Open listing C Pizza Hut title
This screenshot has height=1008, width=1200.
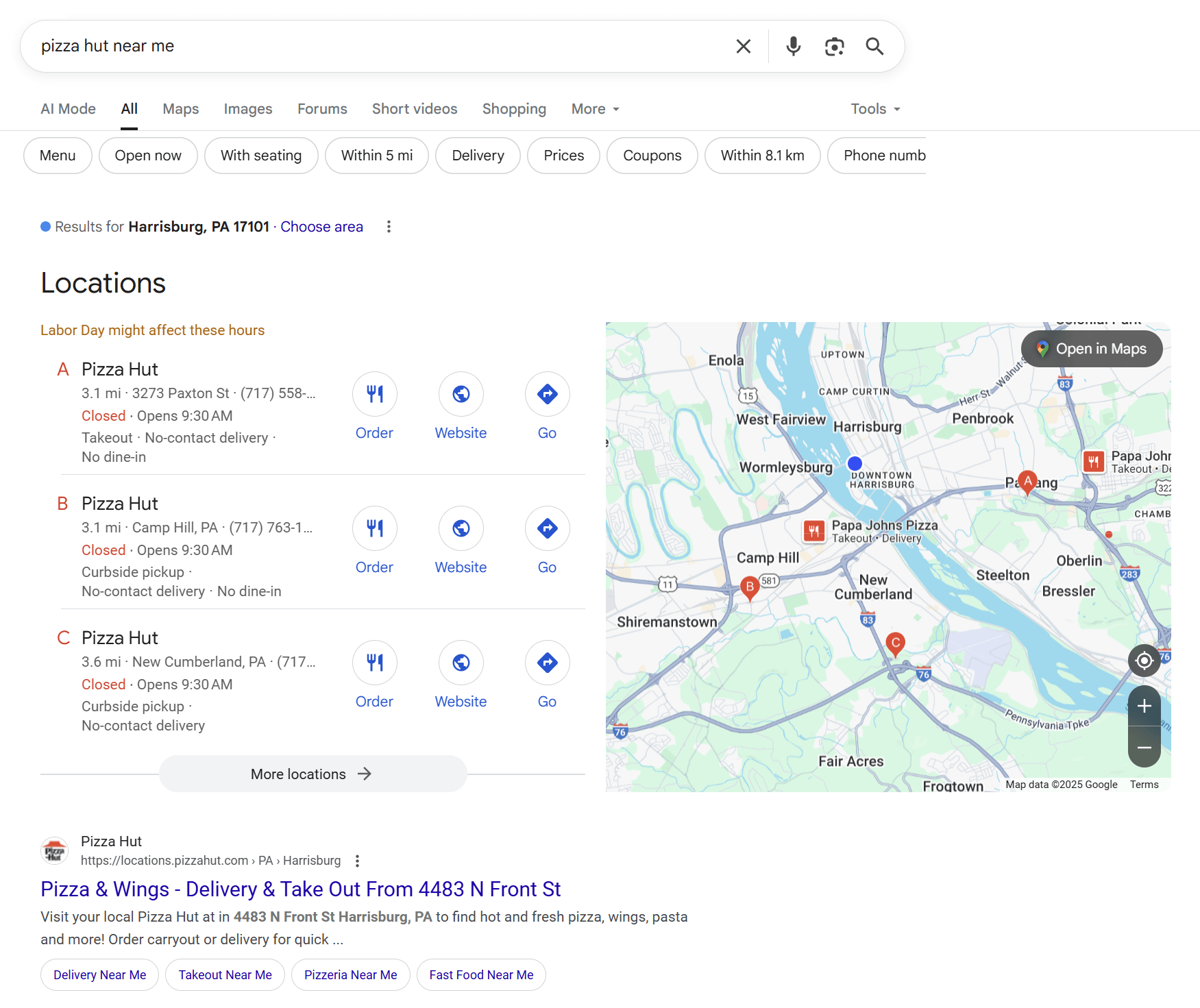pyautogui.click(x=119, y=638)
